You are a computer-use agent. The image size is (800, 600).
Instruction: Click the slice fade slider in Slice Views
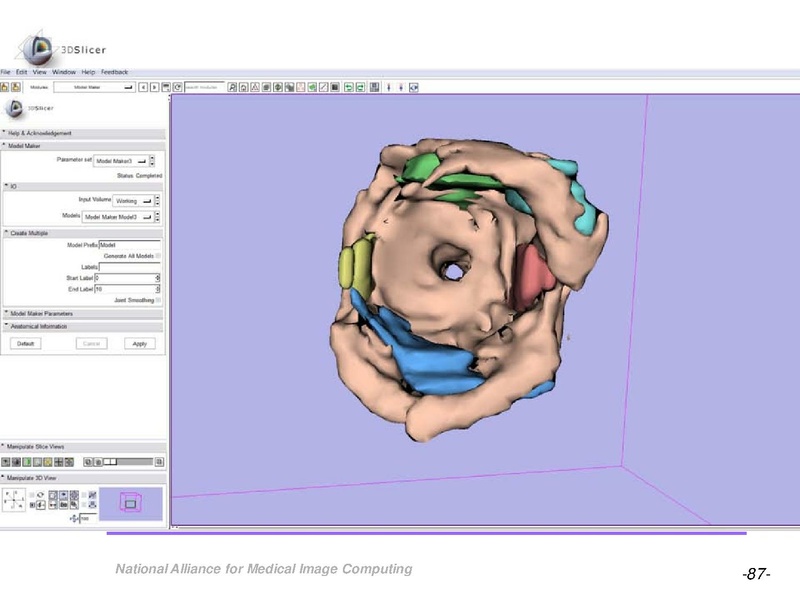(128, 462)
